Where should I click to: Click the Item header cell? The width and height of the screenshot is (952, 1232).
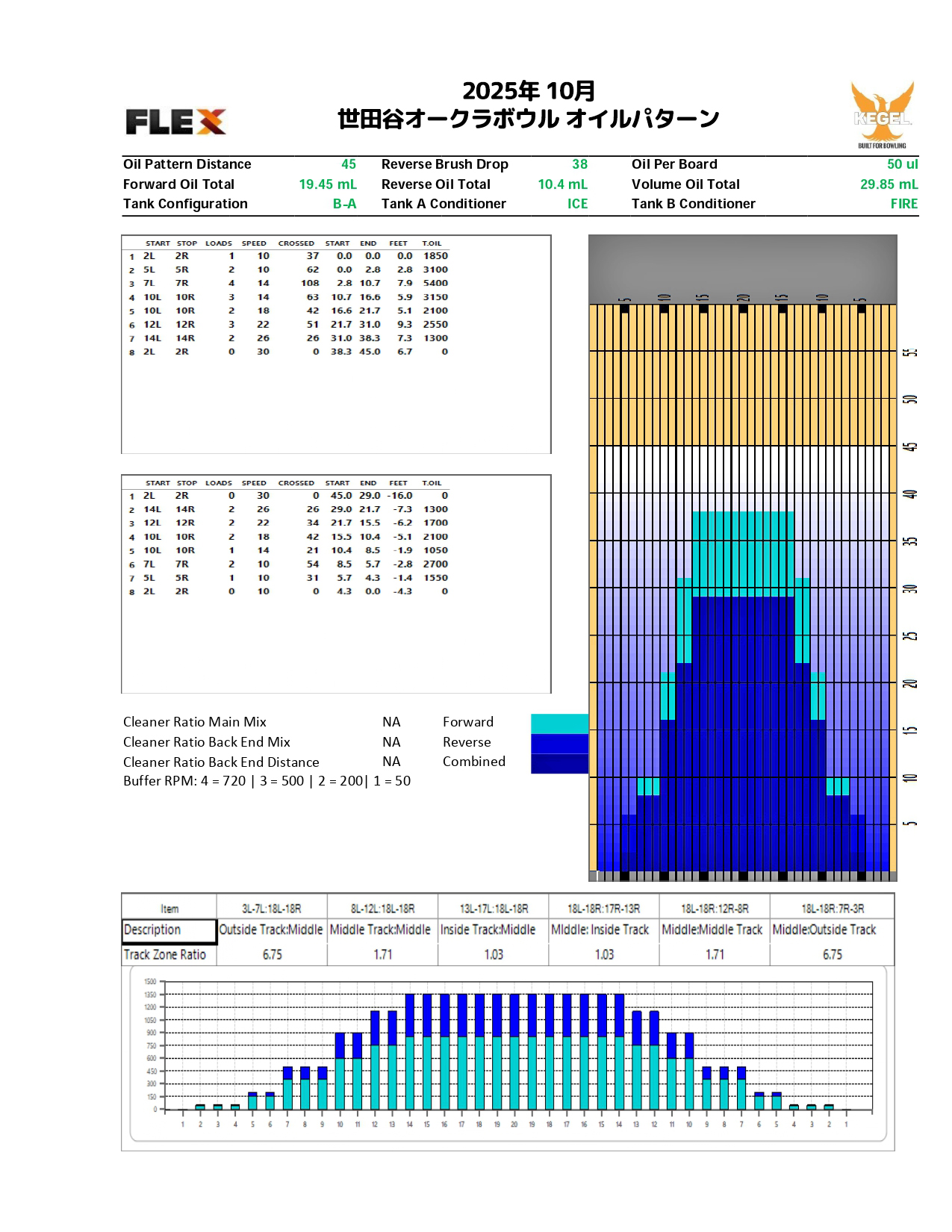(169, 909)
